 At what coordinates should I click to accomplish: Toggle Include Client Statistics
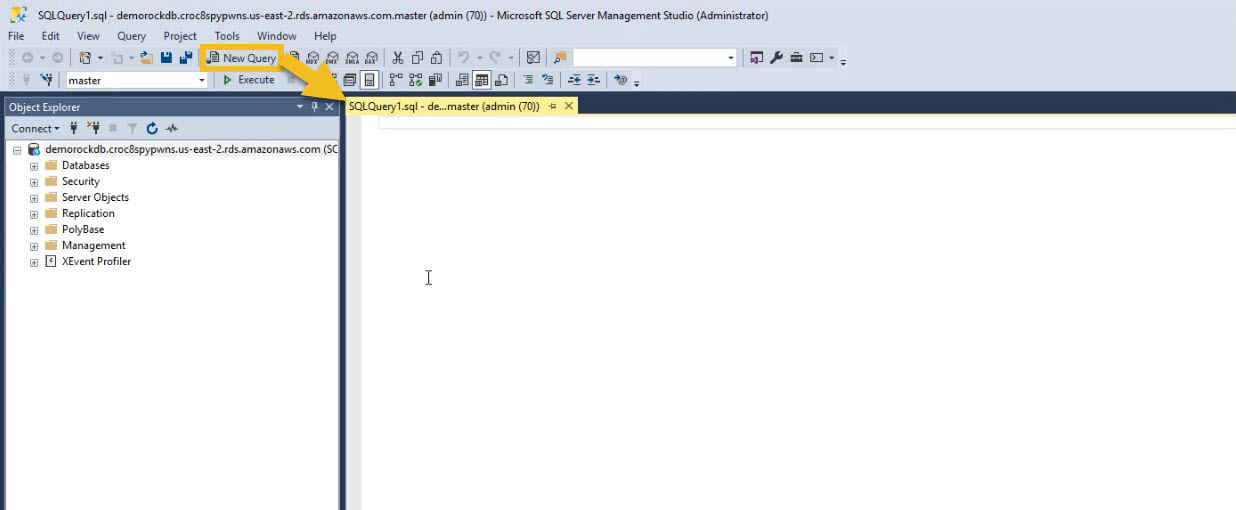click(436, 80)
